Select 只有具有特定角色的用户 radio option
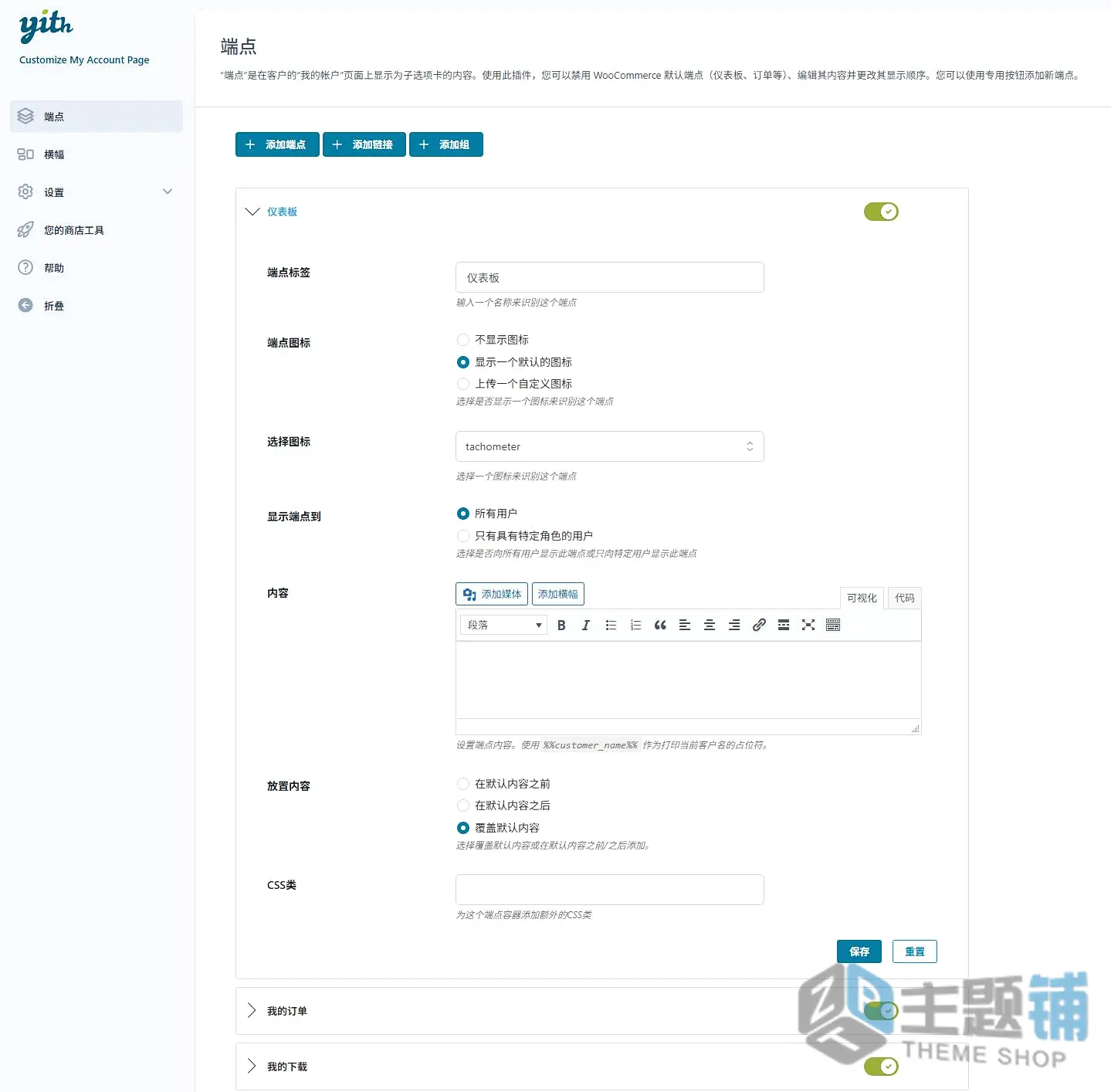The image size is (1111, 1092). click(x=463, y=536)
